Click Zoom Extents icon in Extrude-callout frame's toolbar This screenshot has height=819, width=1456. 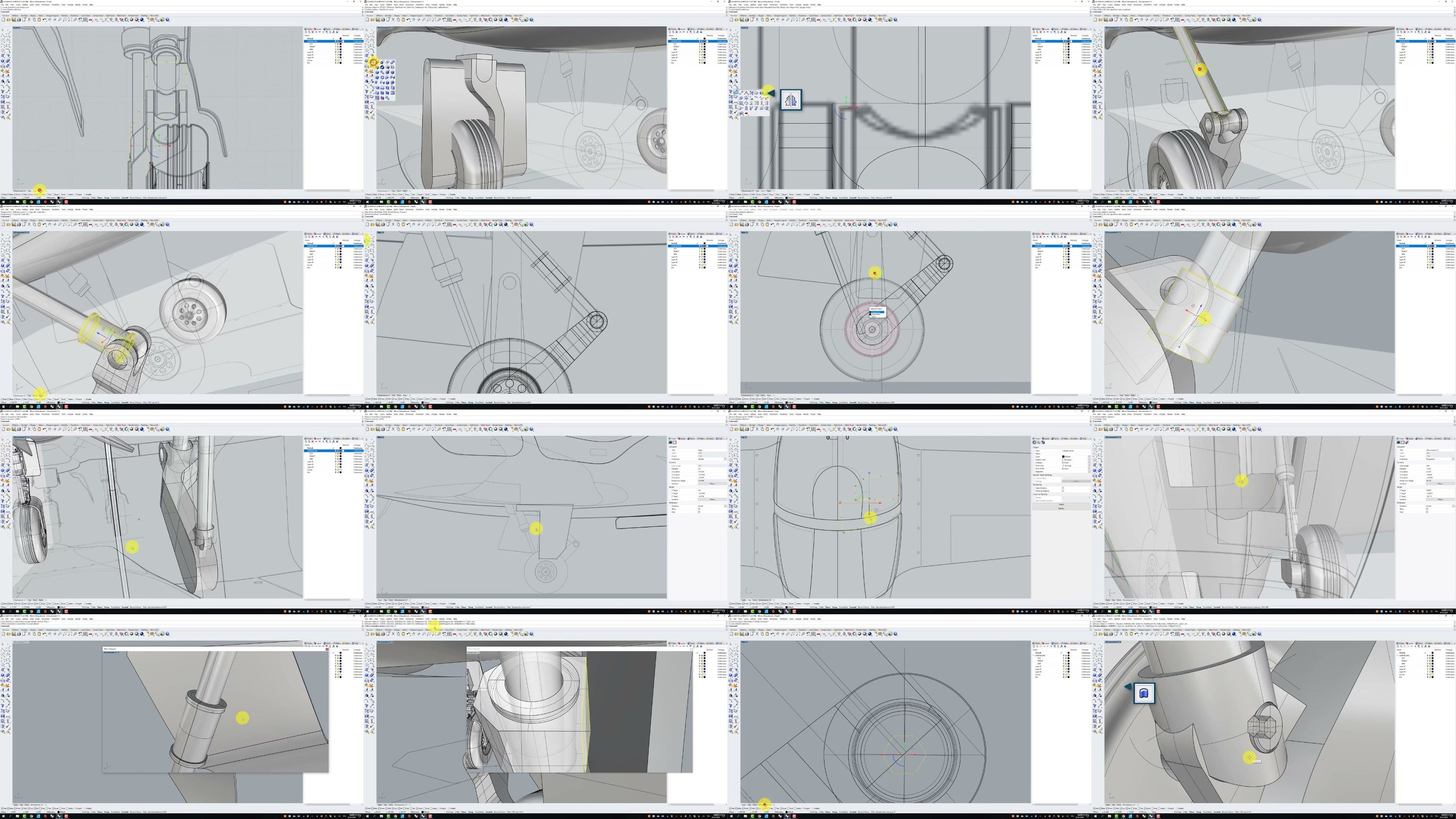(1162, 634)
